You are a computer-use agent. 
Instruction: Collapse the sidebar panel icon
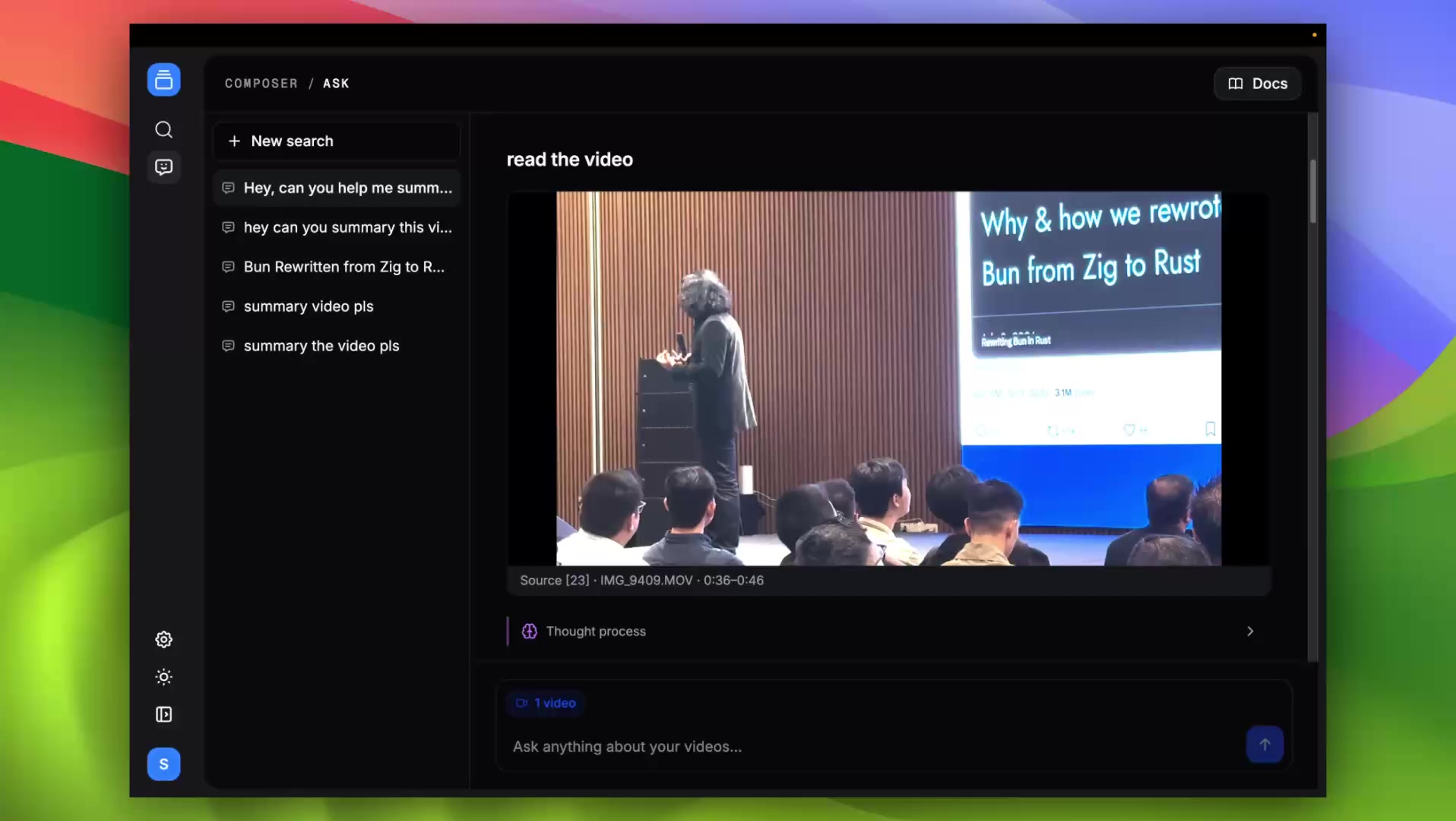click(163, 715)
